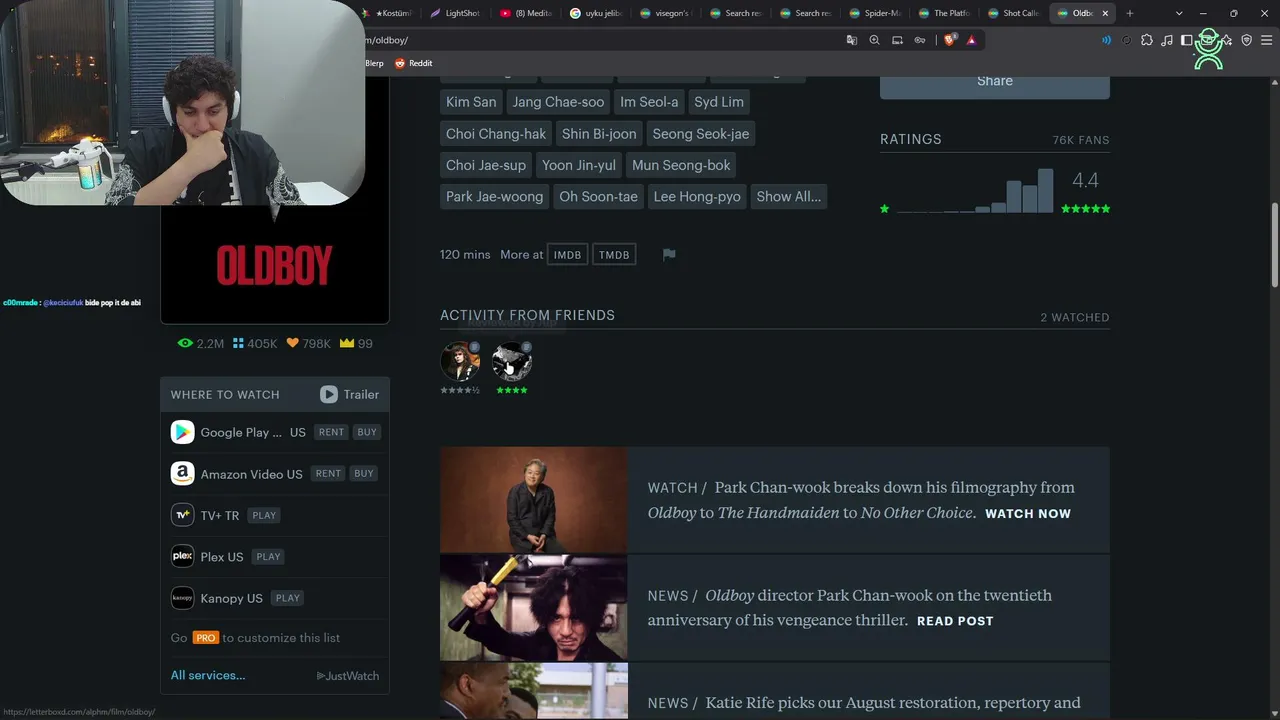The width and height of the screenshot is (1280, 720).
Task: Click the yellow crown top-films icon
Action: tap(347, 343)
